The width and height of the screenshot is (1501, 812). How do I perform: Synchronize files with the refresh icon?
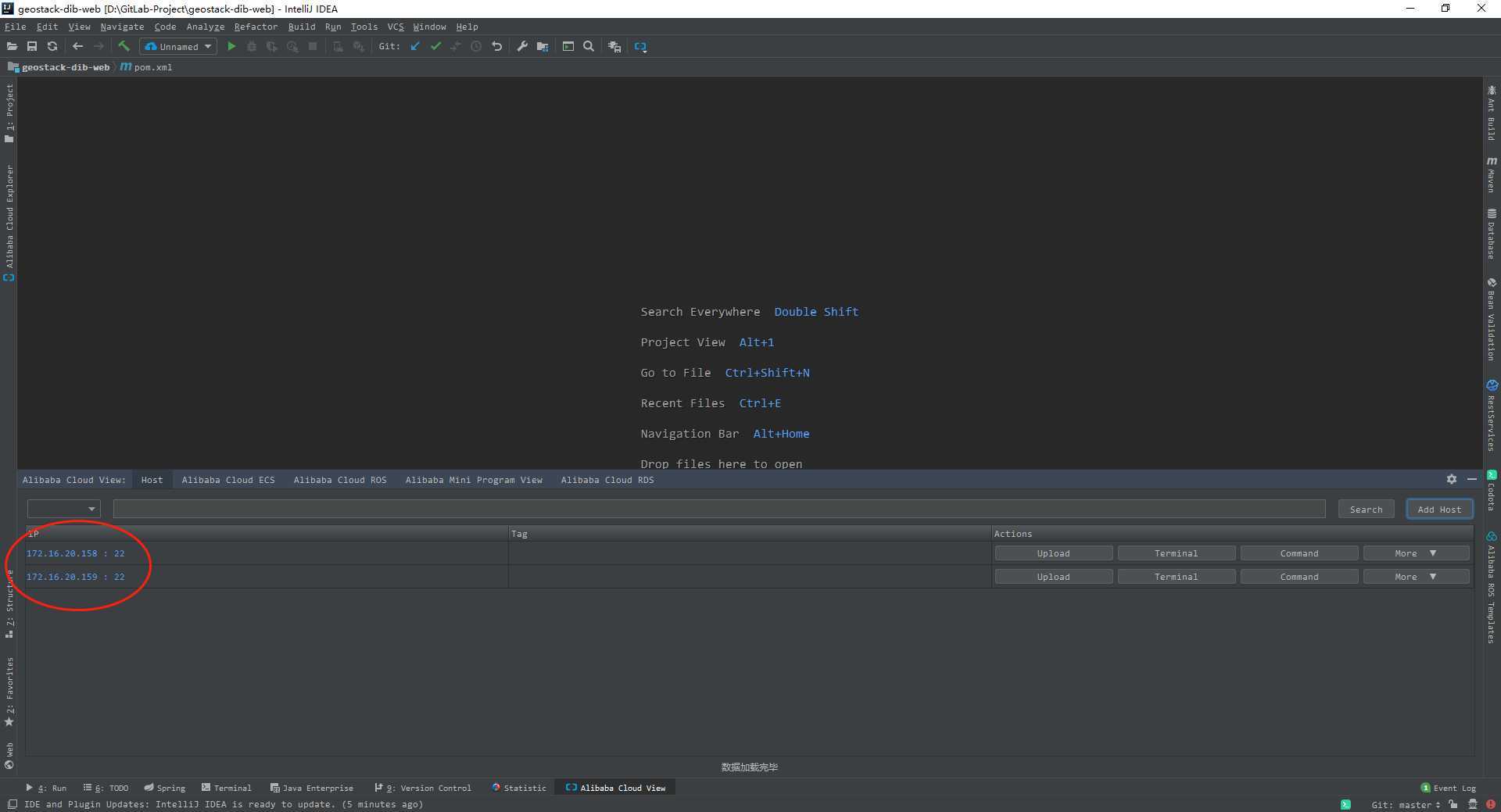(52, 47)
